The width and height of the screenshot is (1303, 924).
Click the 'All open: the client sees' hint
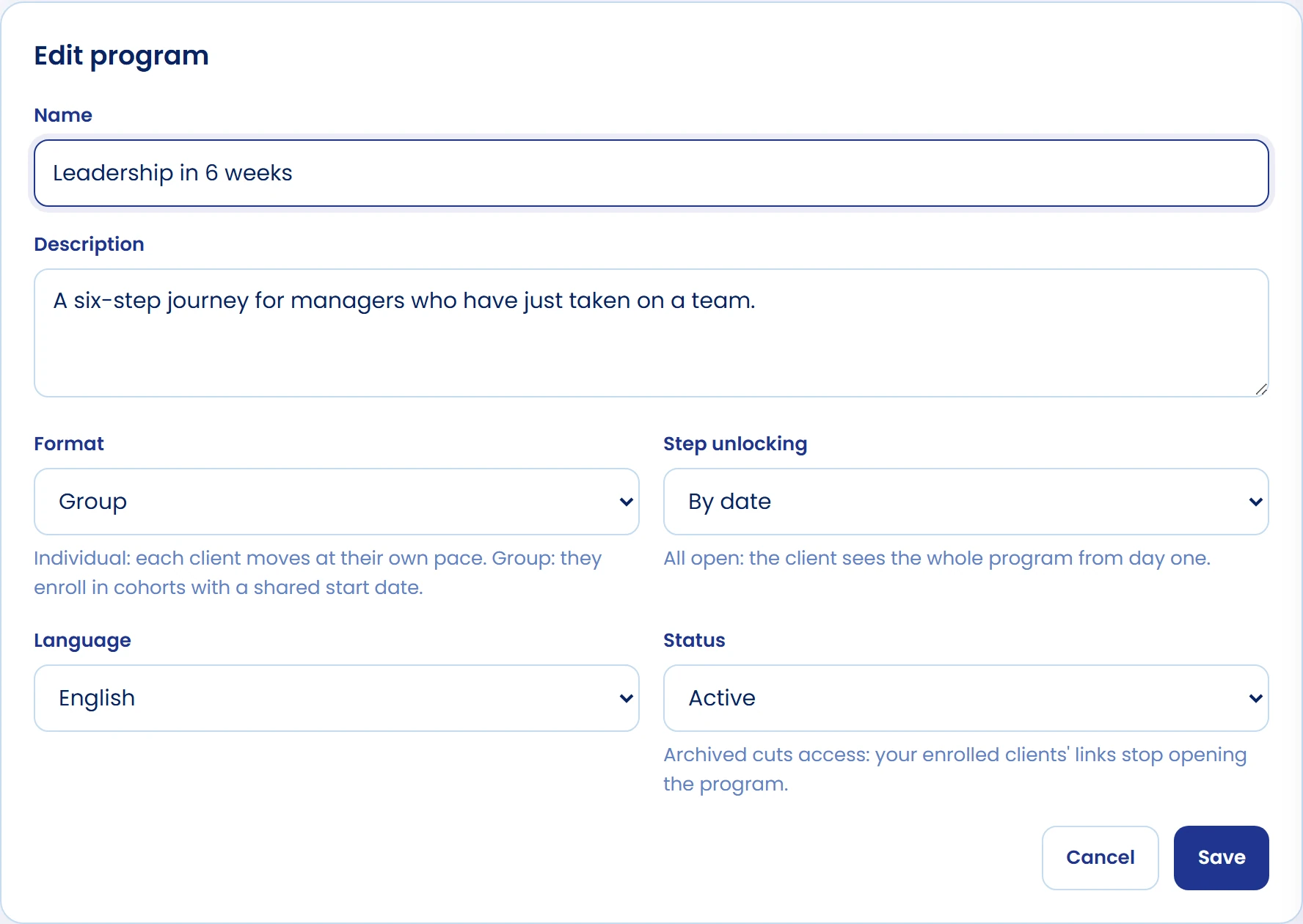click(937, 558)
